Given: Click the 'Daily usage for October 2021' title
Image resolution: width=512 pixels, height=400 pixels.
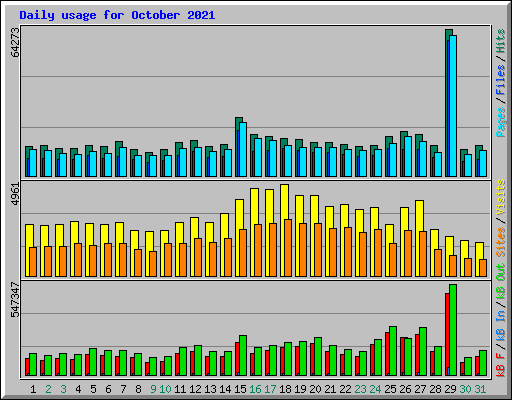Looking at the screenshot, I should coord(117,15).
